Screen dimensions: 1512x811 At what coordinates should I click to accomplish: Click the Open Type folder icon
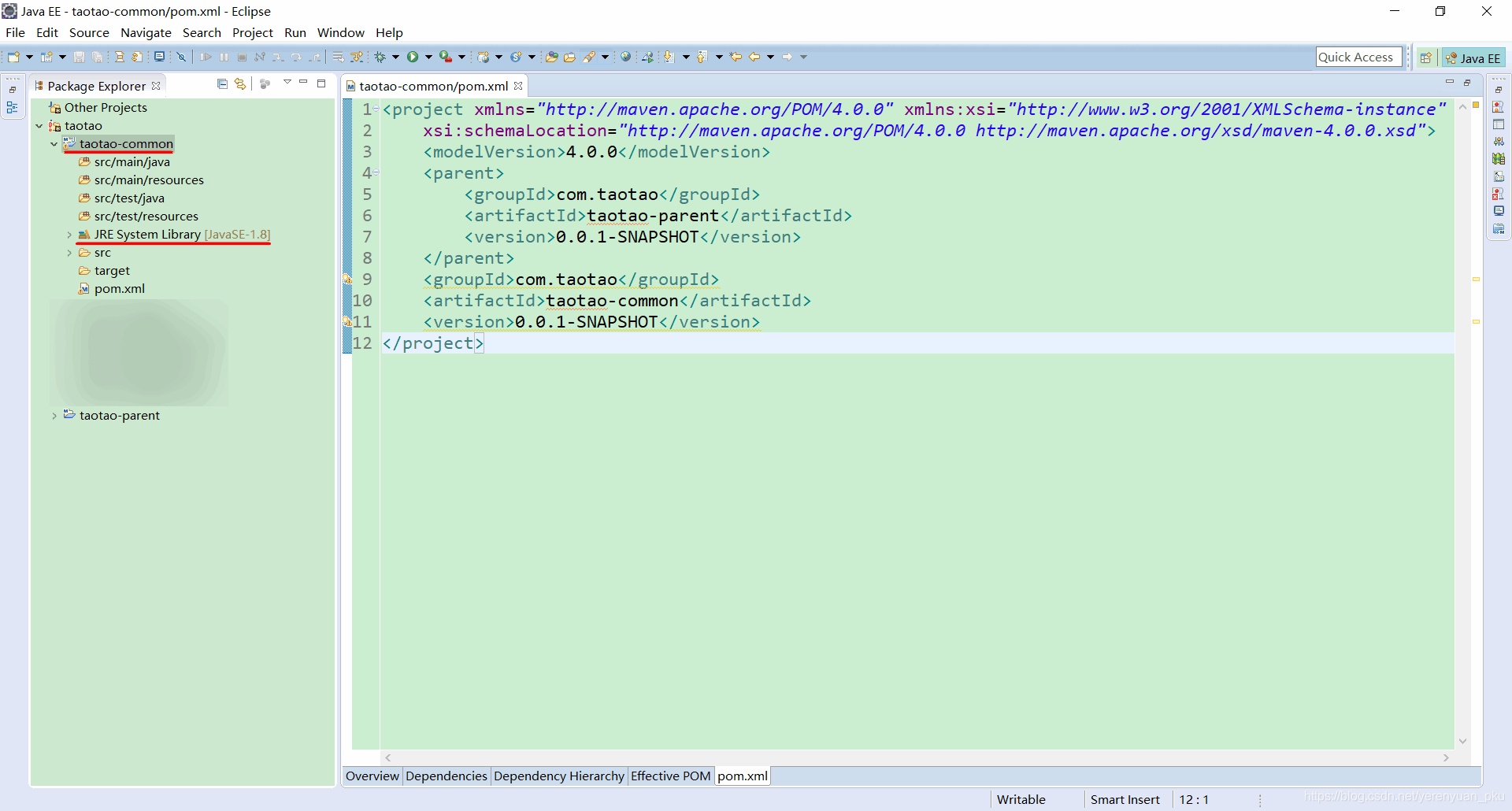tap(551, 57)
